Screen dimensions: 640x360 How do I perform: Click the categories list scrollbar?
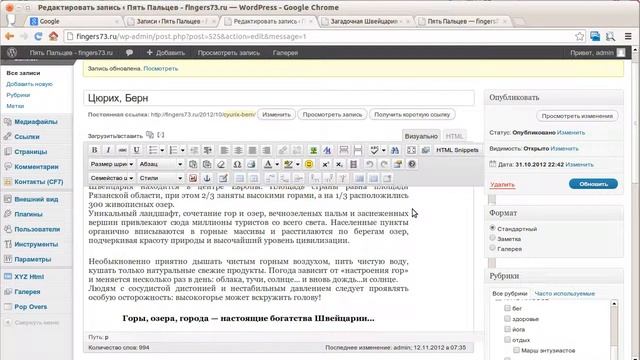(x=614, y=330)
